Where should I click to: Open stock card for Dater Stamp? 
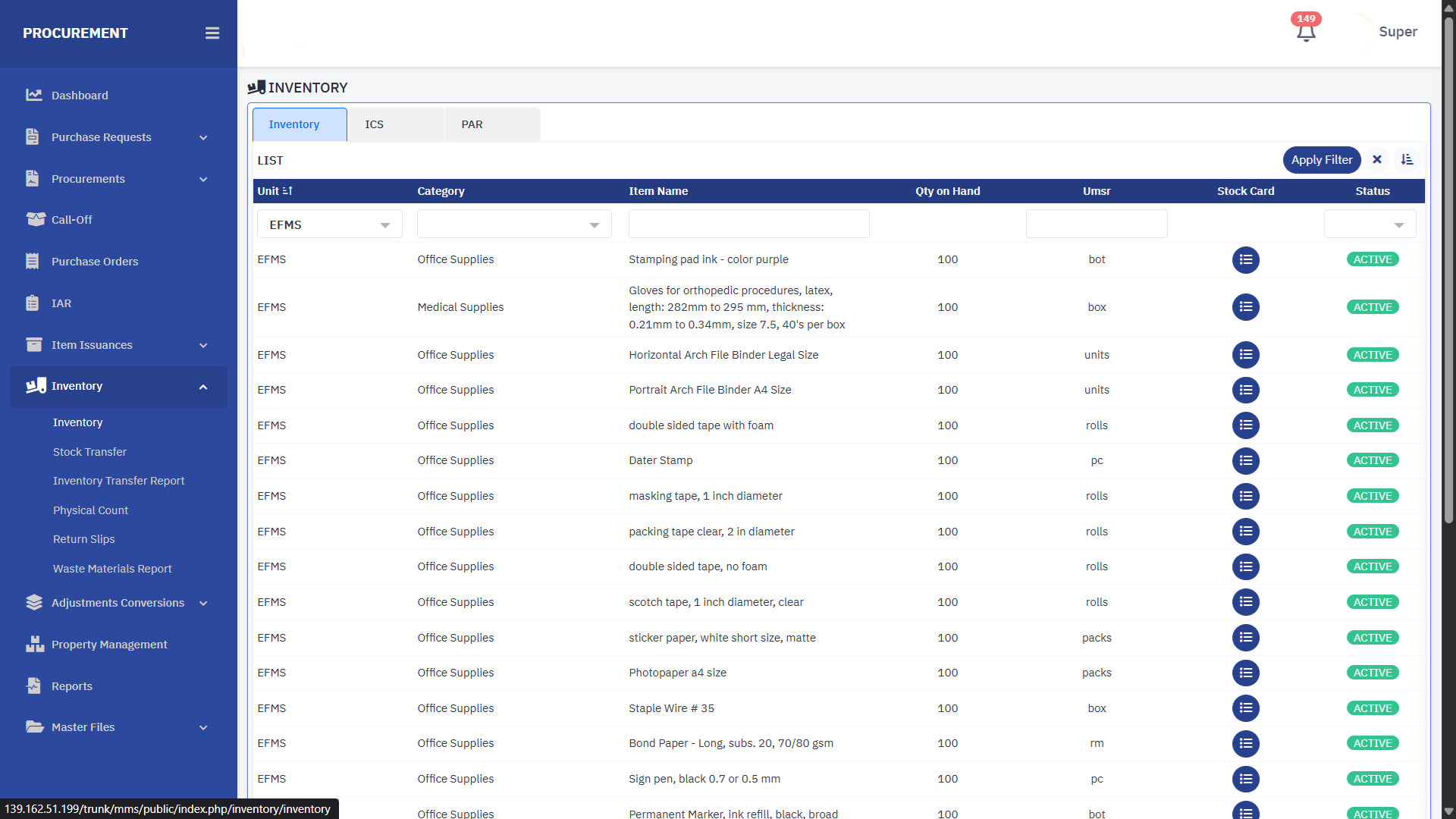[x=1245, y=461]
